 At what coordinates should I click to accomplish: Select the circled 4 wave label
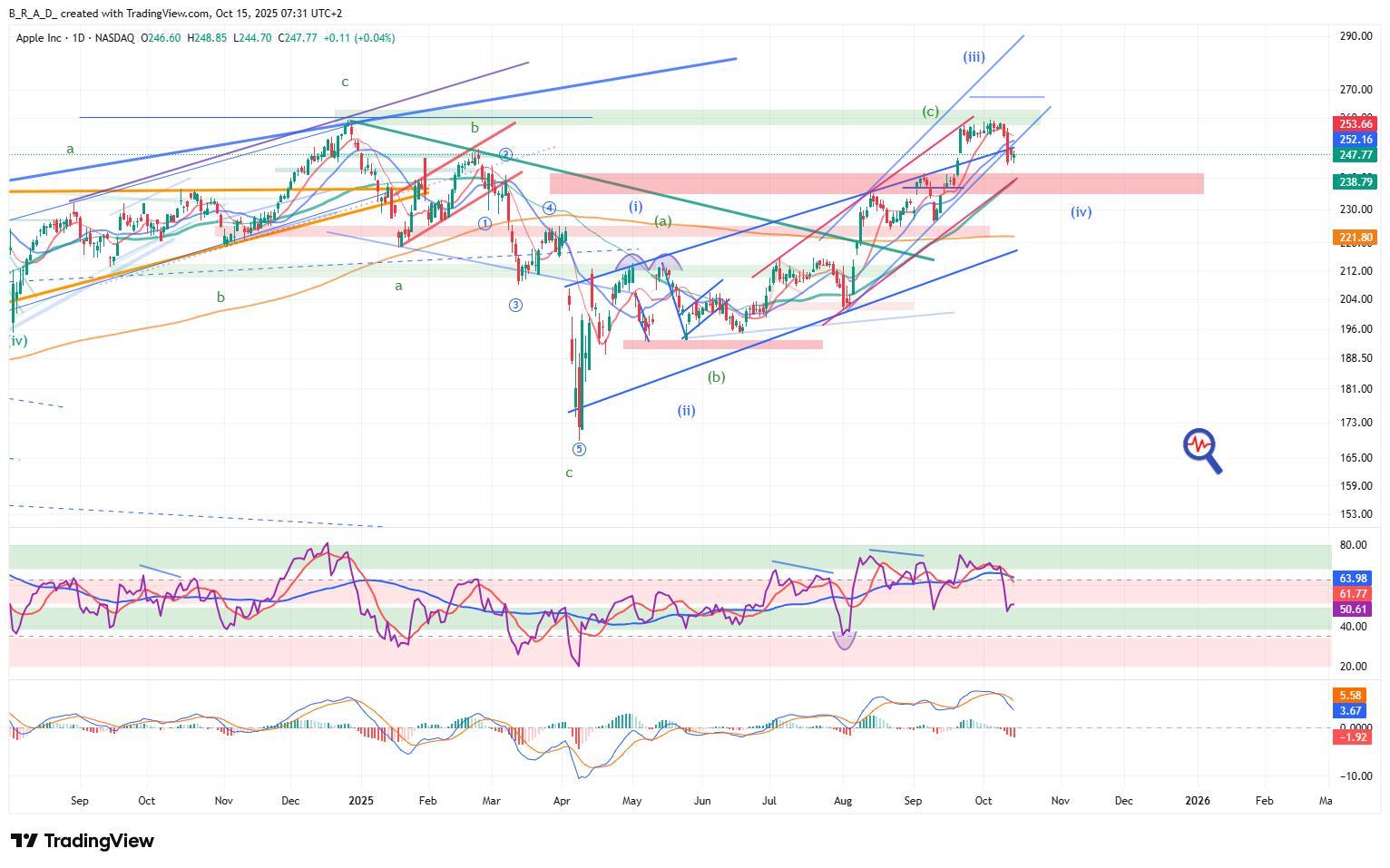[549, 208]
